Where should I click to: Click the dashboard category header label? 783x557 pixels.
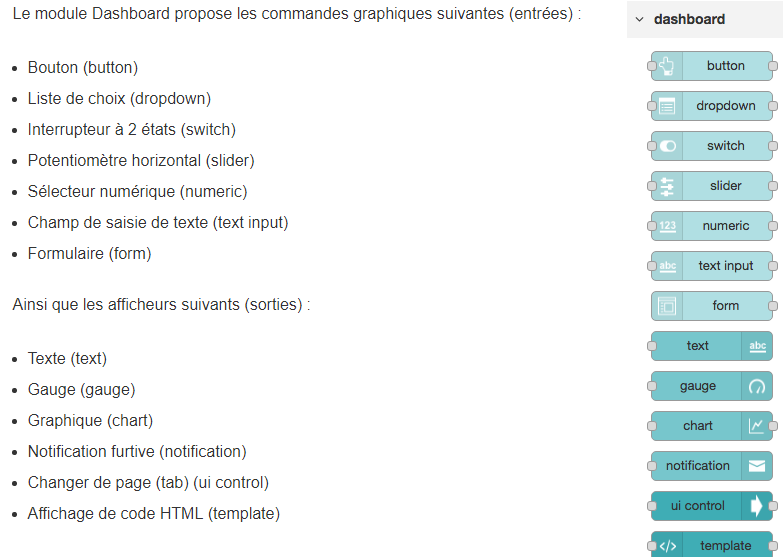[x=689, y=19]
